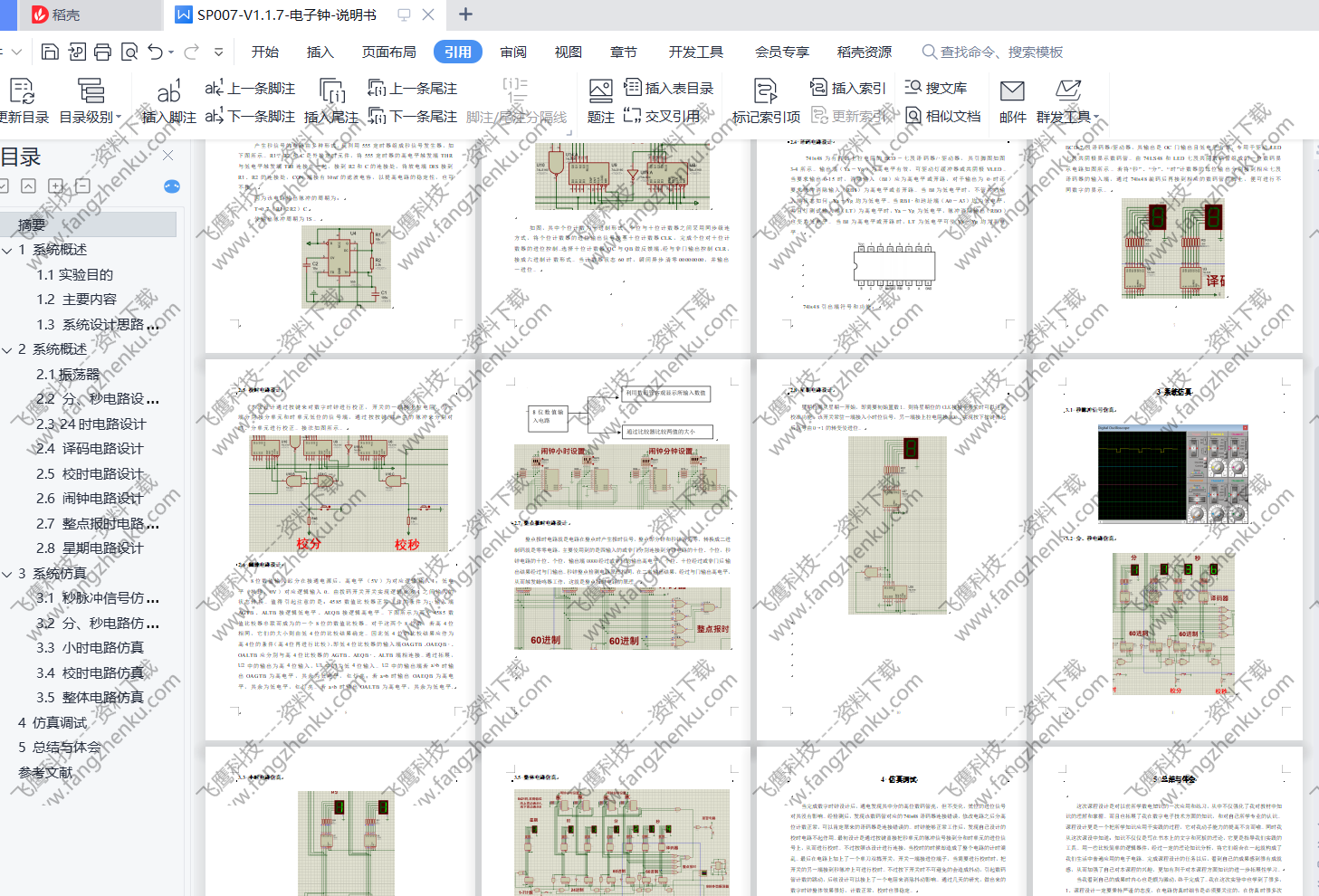
Task: Open customize quick access toolbar dropdown
Action: pos(218,52)
